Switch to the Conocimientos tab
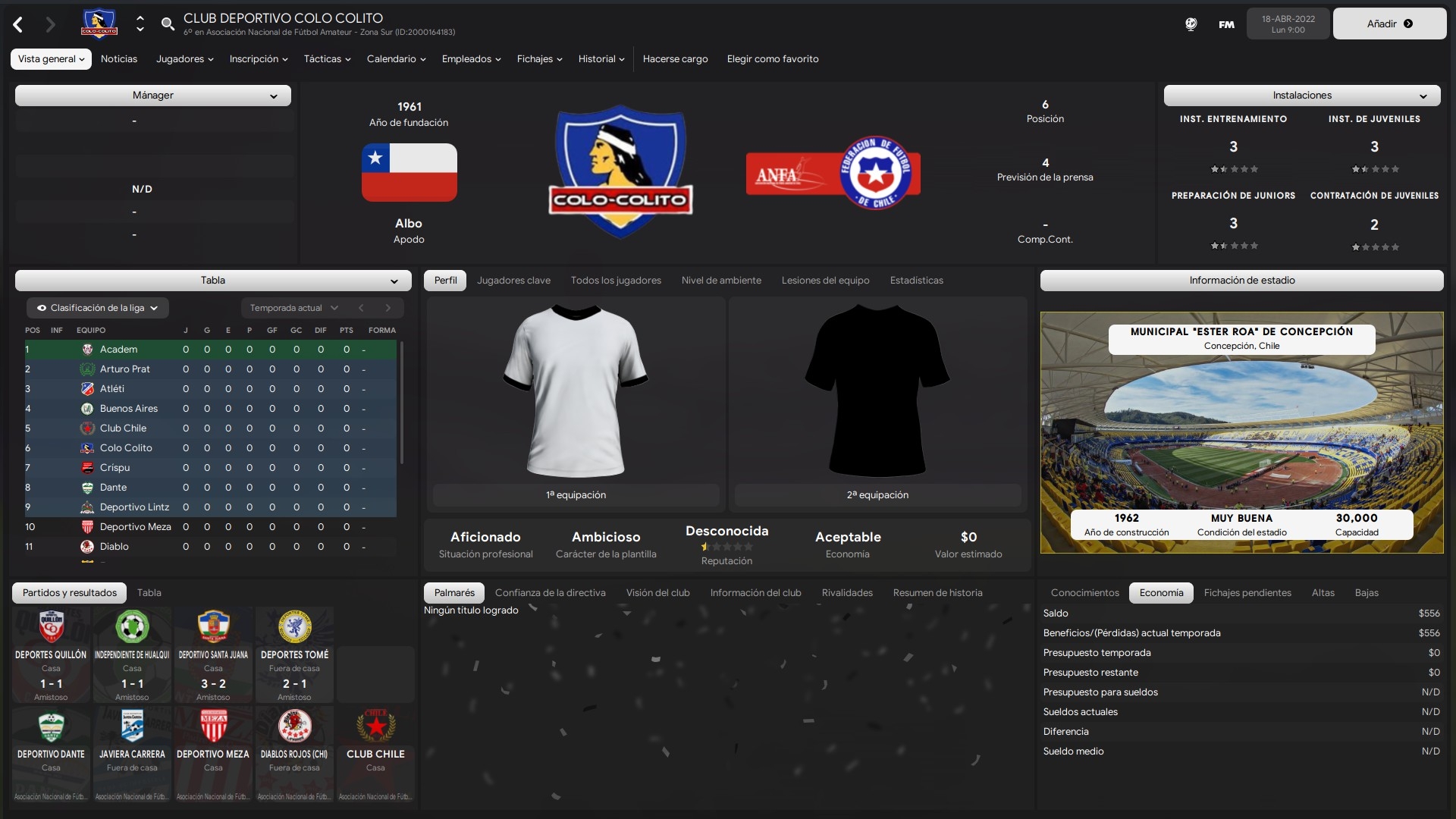Image resolution: width=1456 pixels, height=819 pixels. coord(1084,593)
